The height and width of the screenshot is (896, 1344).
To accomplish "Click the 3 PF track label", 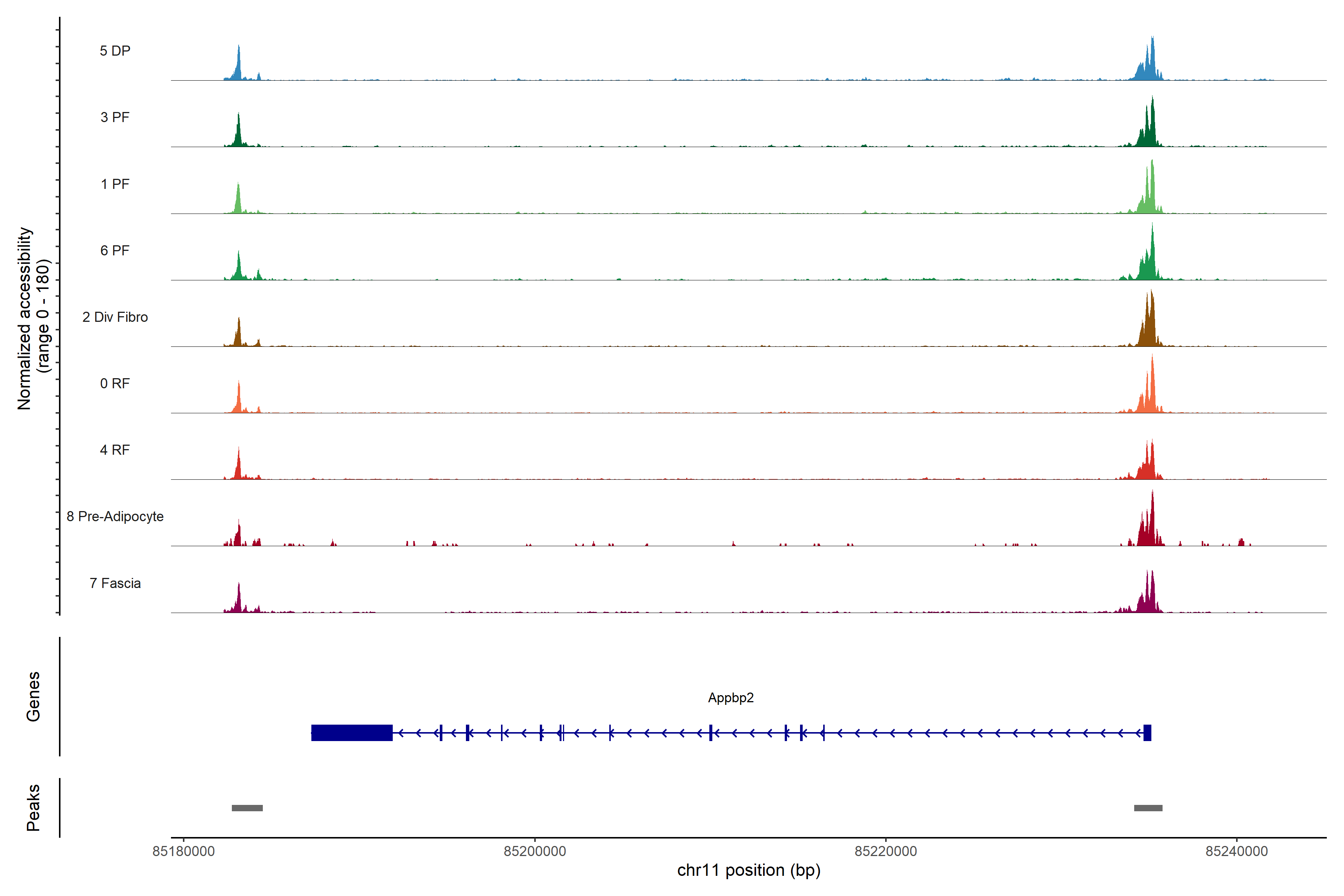I will click(x=115, y=117).
